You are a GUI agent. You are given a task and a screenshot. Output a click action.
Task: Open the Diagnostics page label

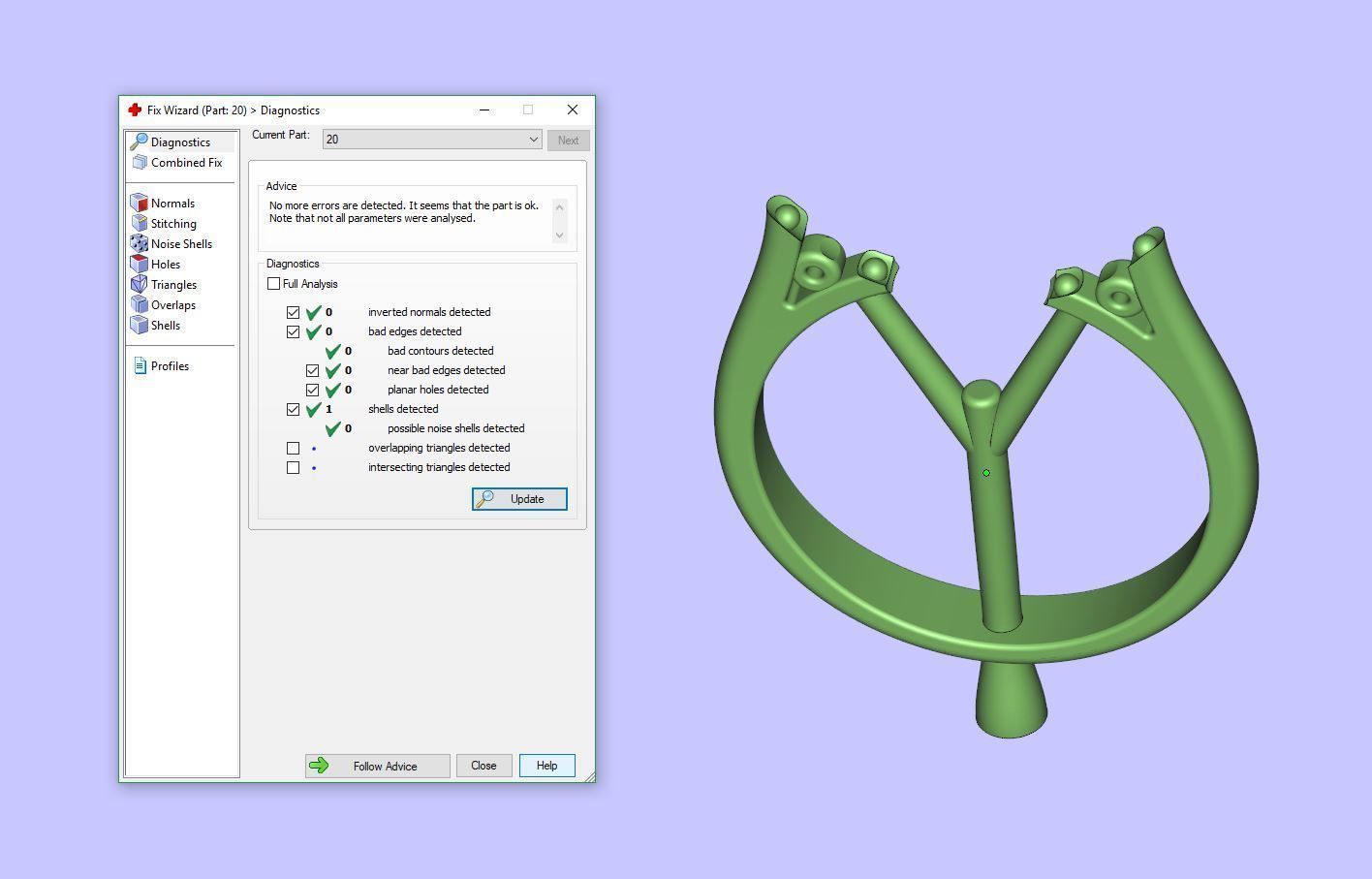point(180,142)
